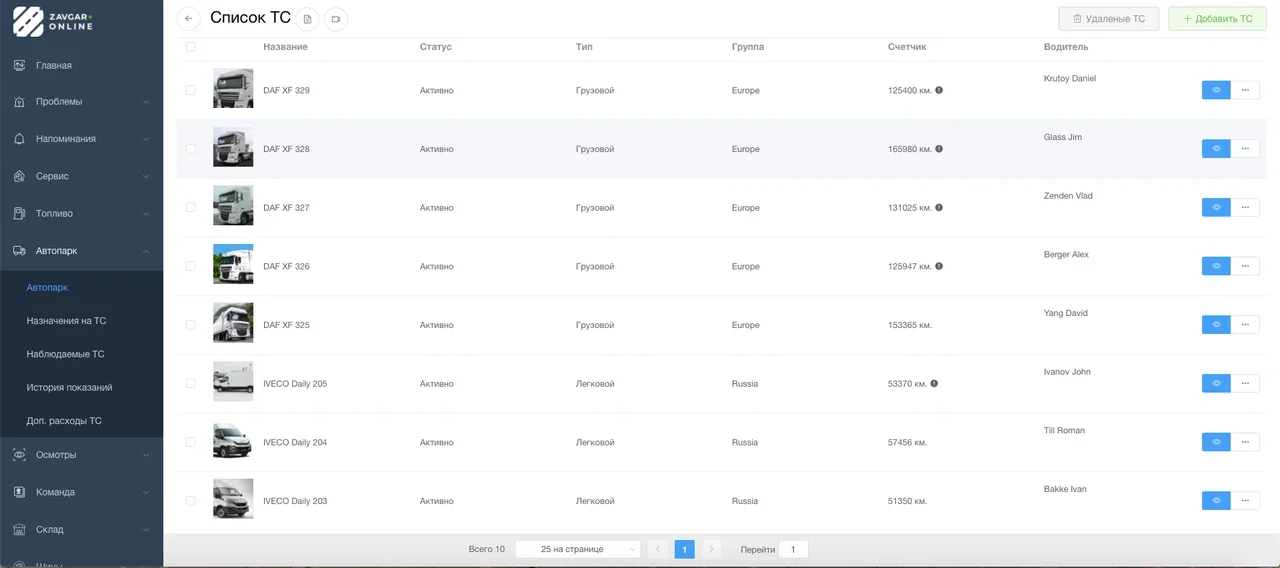Click driver name Zenden Vlad
The image size is (1280, 568).
pos(1068,196)
